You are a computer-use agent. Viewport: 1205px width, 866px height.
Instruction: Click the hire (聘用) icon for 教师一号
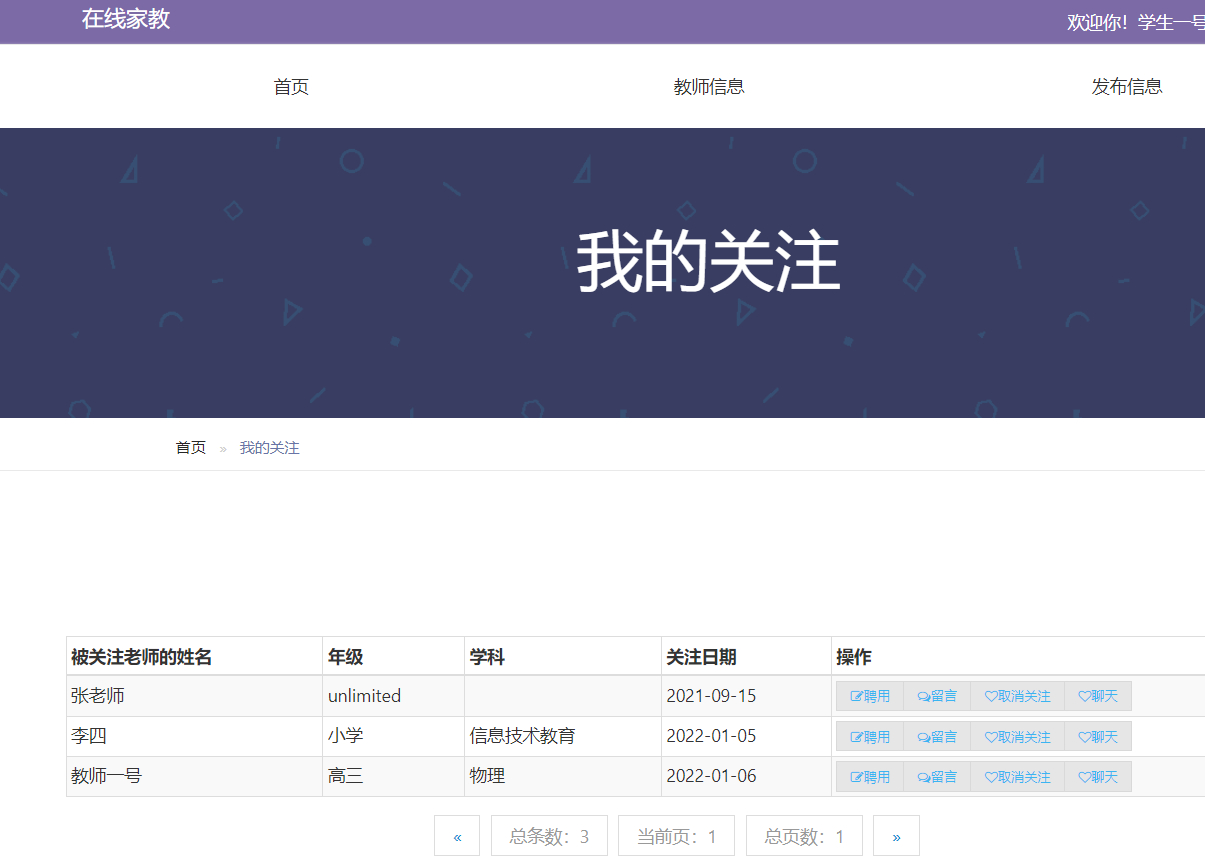[x=869, y=776]
